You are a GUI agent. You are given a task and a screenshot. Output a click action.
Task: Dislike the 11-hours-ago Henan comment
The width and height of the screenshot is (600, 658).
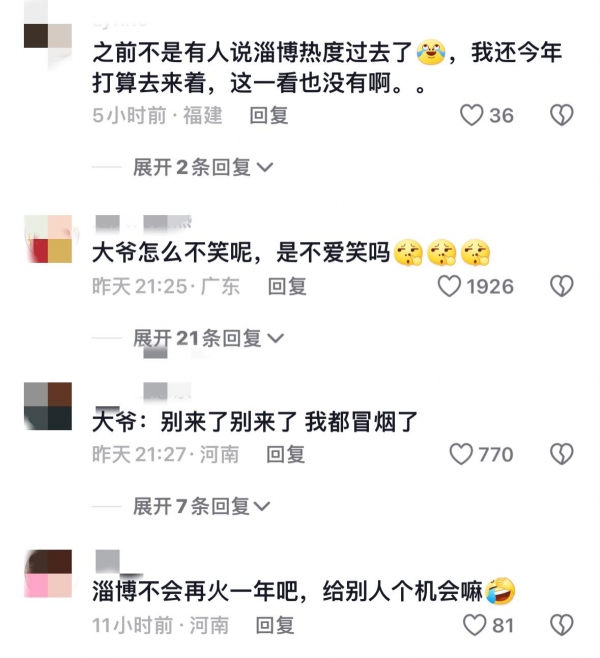click(562, 625)
